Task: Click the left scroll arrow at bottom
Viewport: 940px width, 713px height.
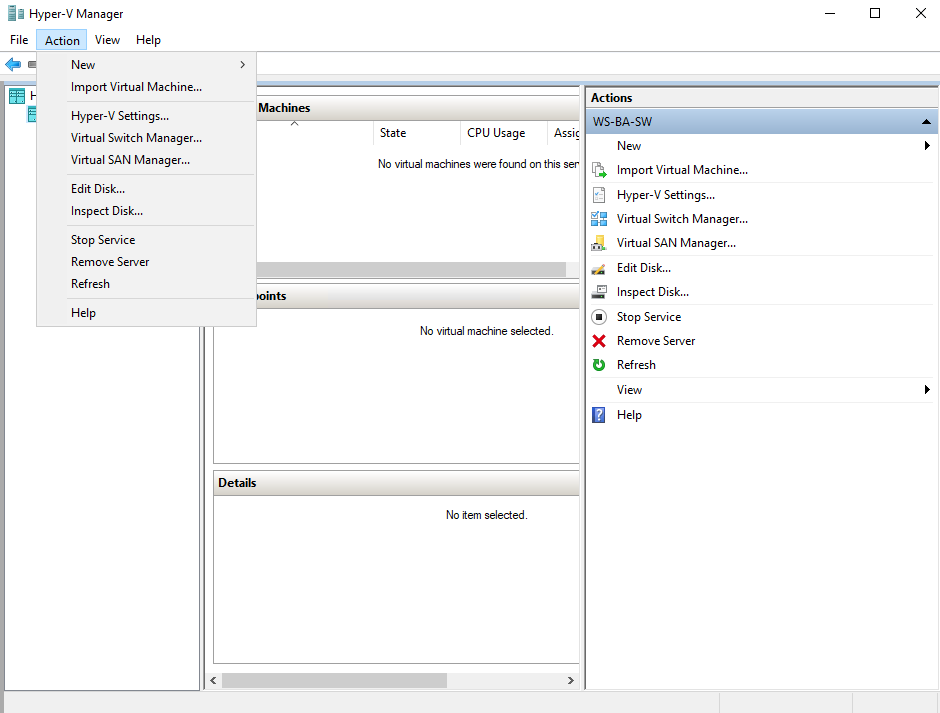Action: click(x=213, y=681)
